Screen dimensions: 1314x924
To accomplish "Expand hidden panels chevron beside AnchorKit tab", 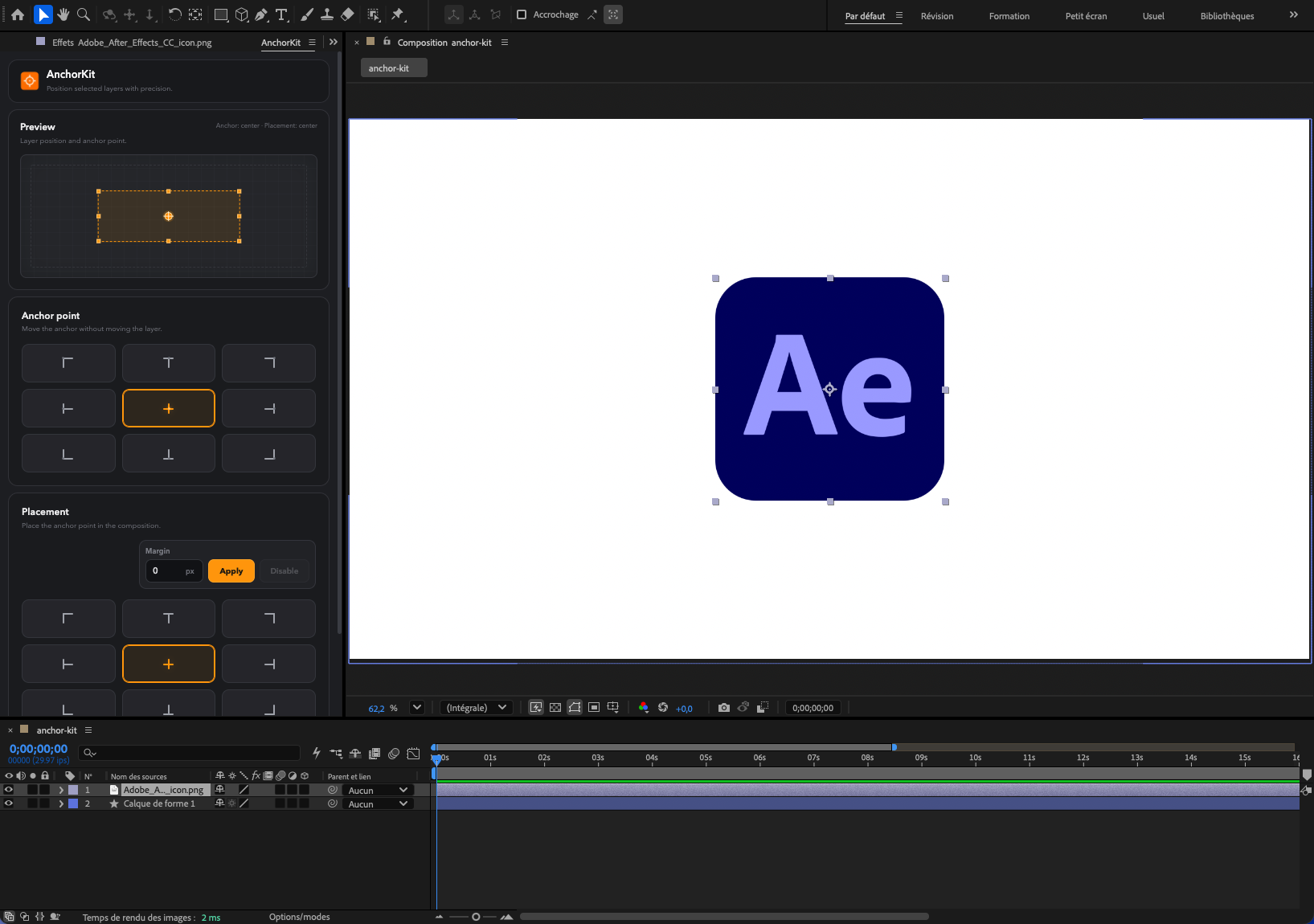I will pos(334,43).
